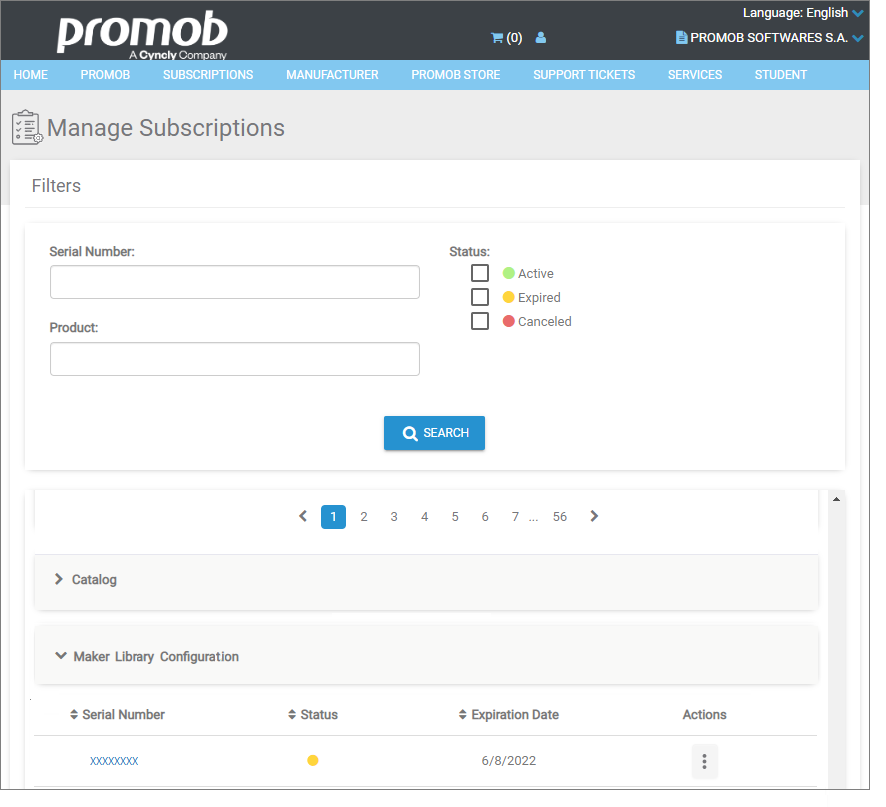The width and height of the screenshot is (886, 807).
Task: Click the red Canceled color dot
Action: 509,321
